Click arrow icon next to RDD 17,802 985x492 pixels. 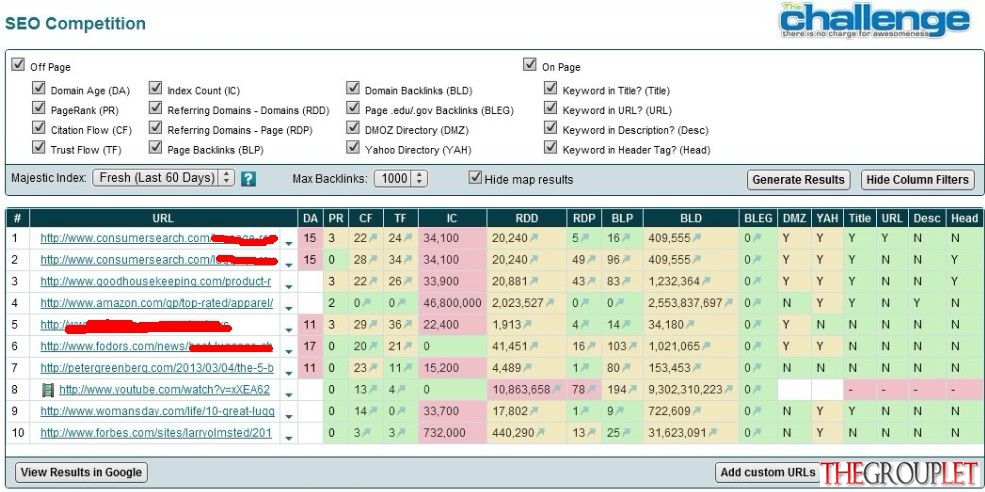[x=533, y=412]
